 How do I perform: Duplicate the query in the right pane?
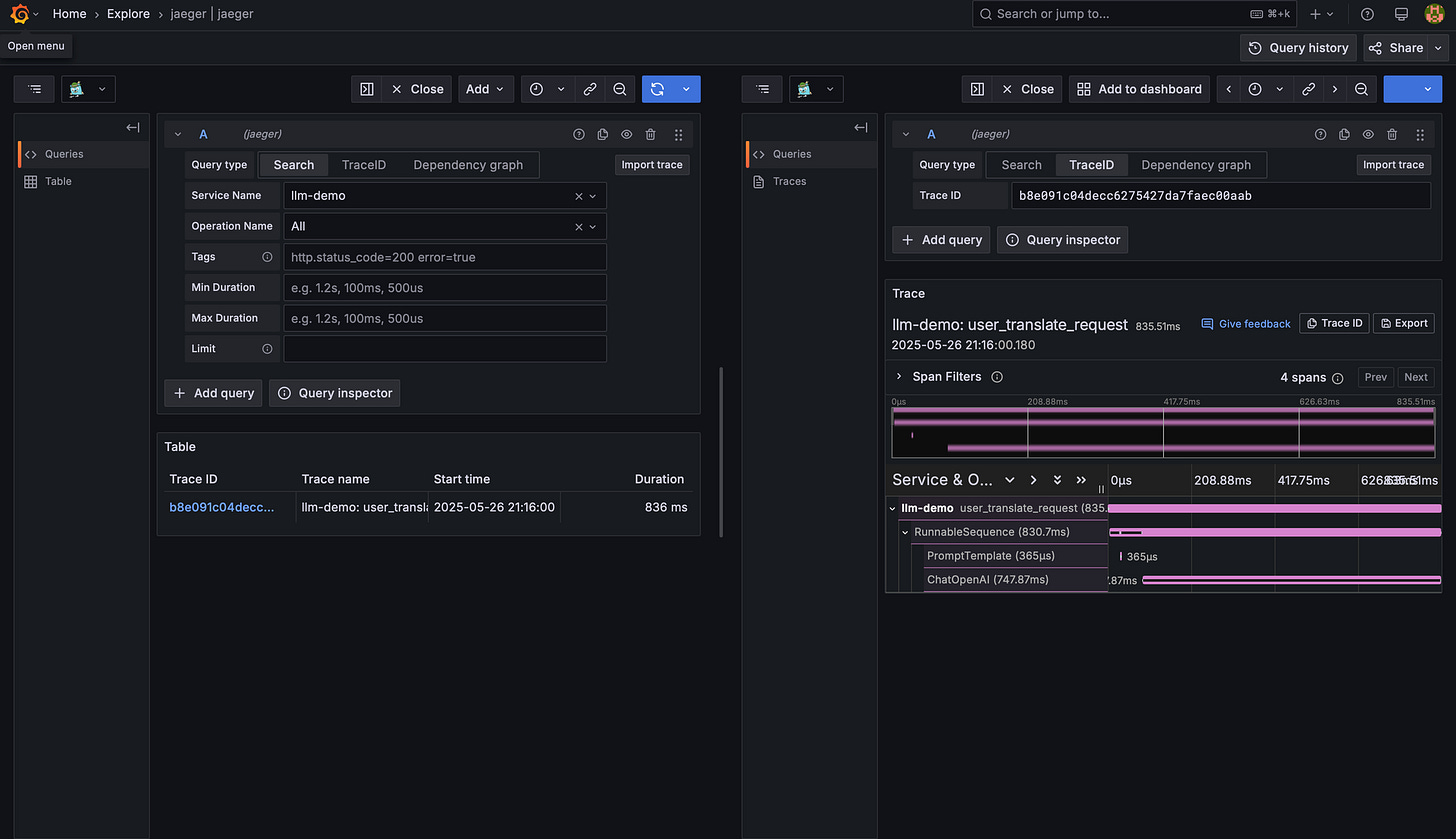point(1343,134)
